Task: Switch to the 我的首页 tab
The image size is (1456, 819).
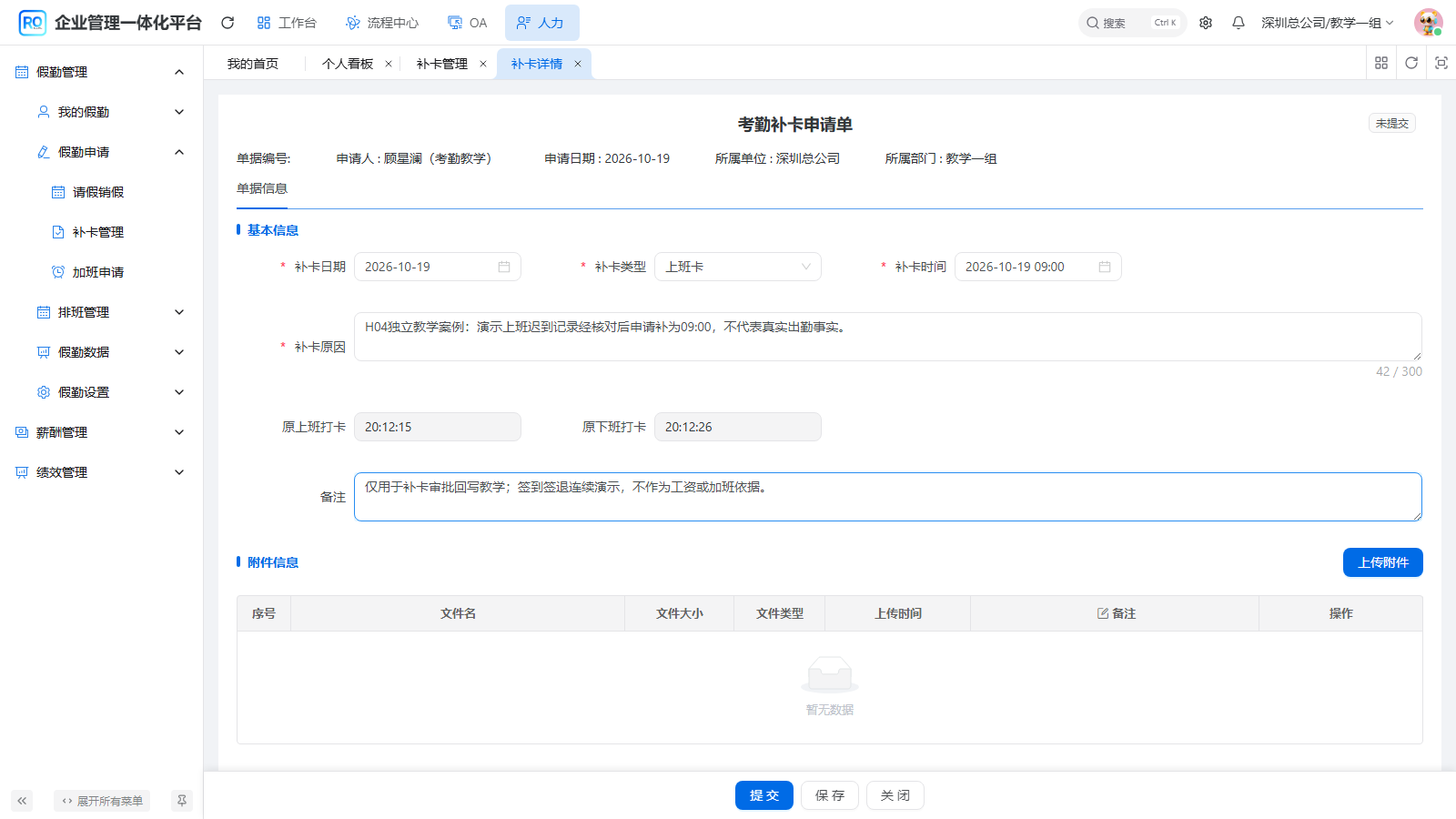Action: pyautogui.click(x=253, y=64)
